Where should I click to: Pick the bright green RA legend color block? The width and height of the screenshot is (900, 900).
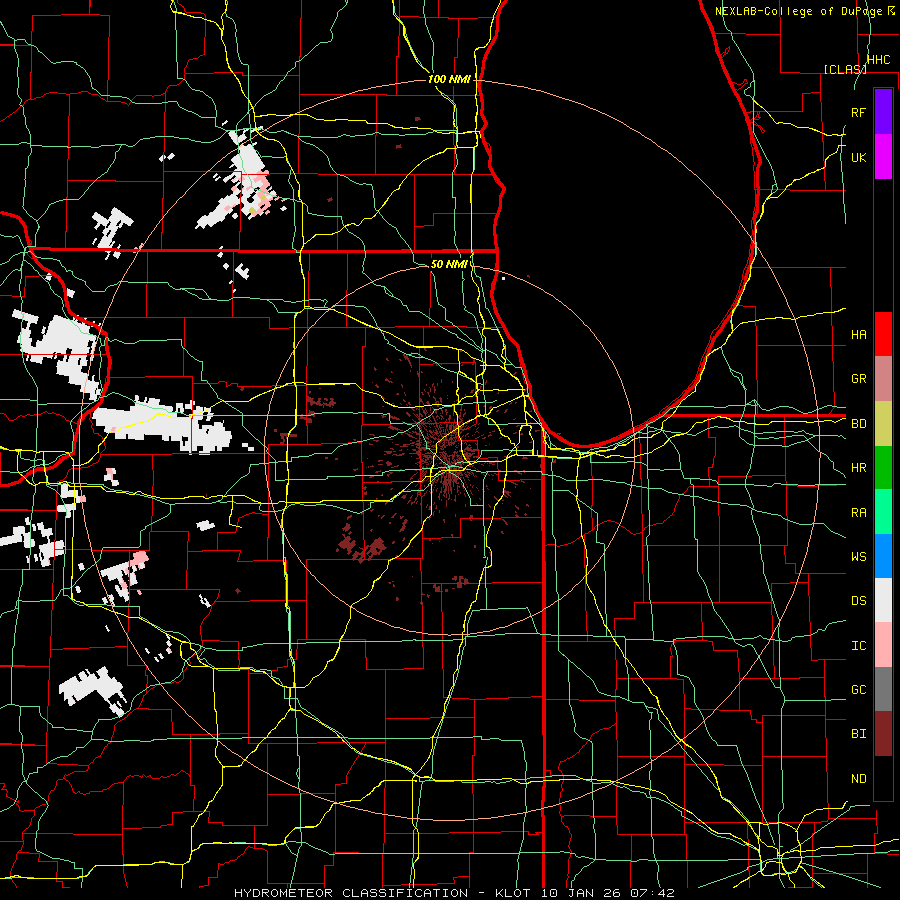coord(883,512)
